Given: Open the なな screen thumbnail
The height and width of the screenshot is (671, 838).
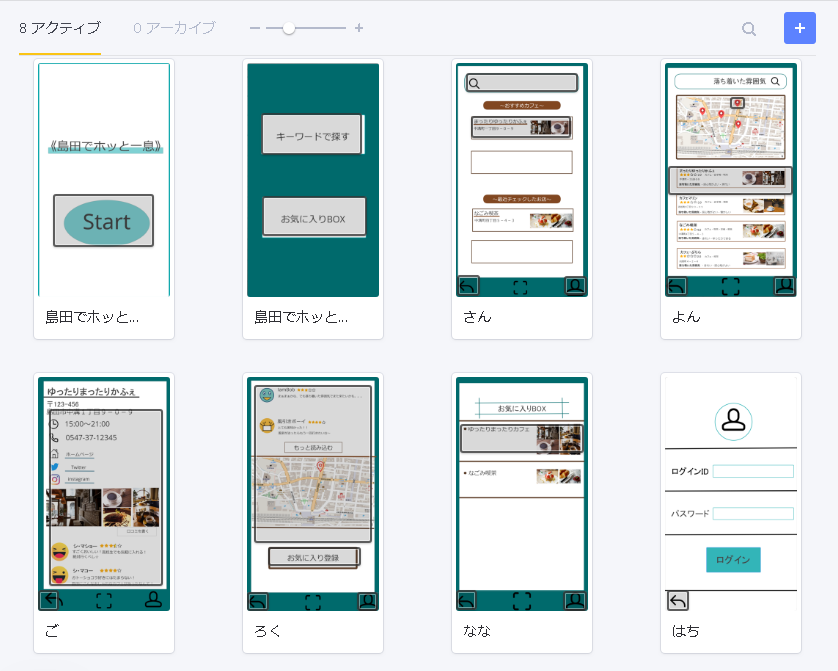Looking at the screenshot, I should click(x=522, y=513).
